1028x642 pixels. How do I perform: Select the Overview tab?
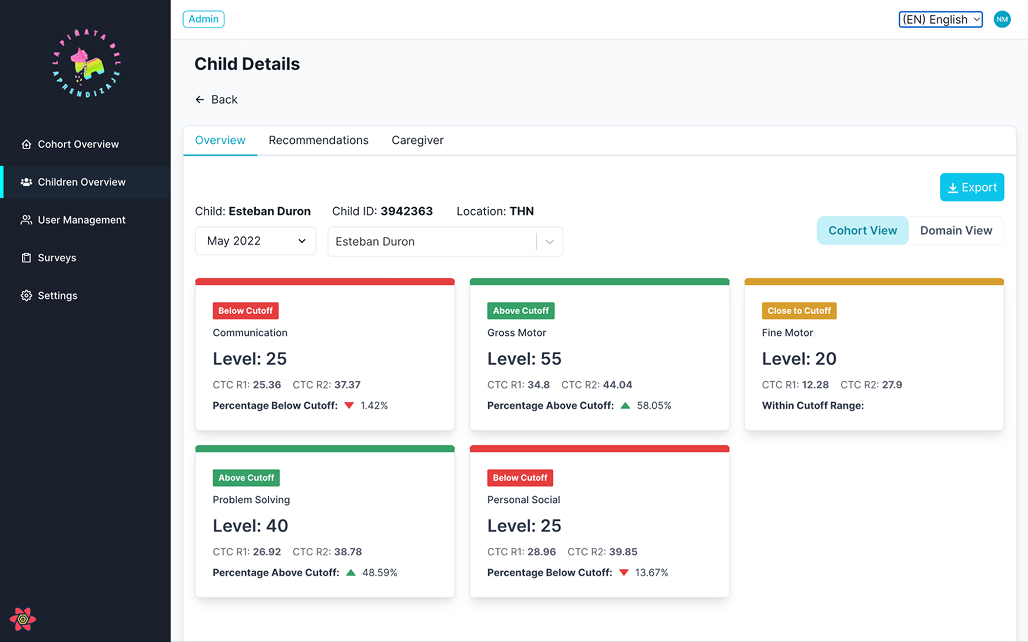coord(220,141)
